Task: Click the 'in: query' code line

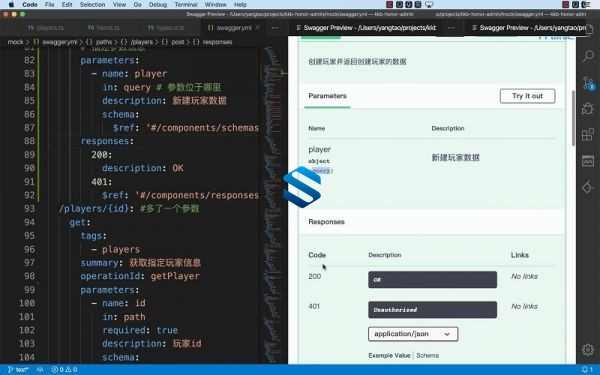Action: tap(126, 87)
